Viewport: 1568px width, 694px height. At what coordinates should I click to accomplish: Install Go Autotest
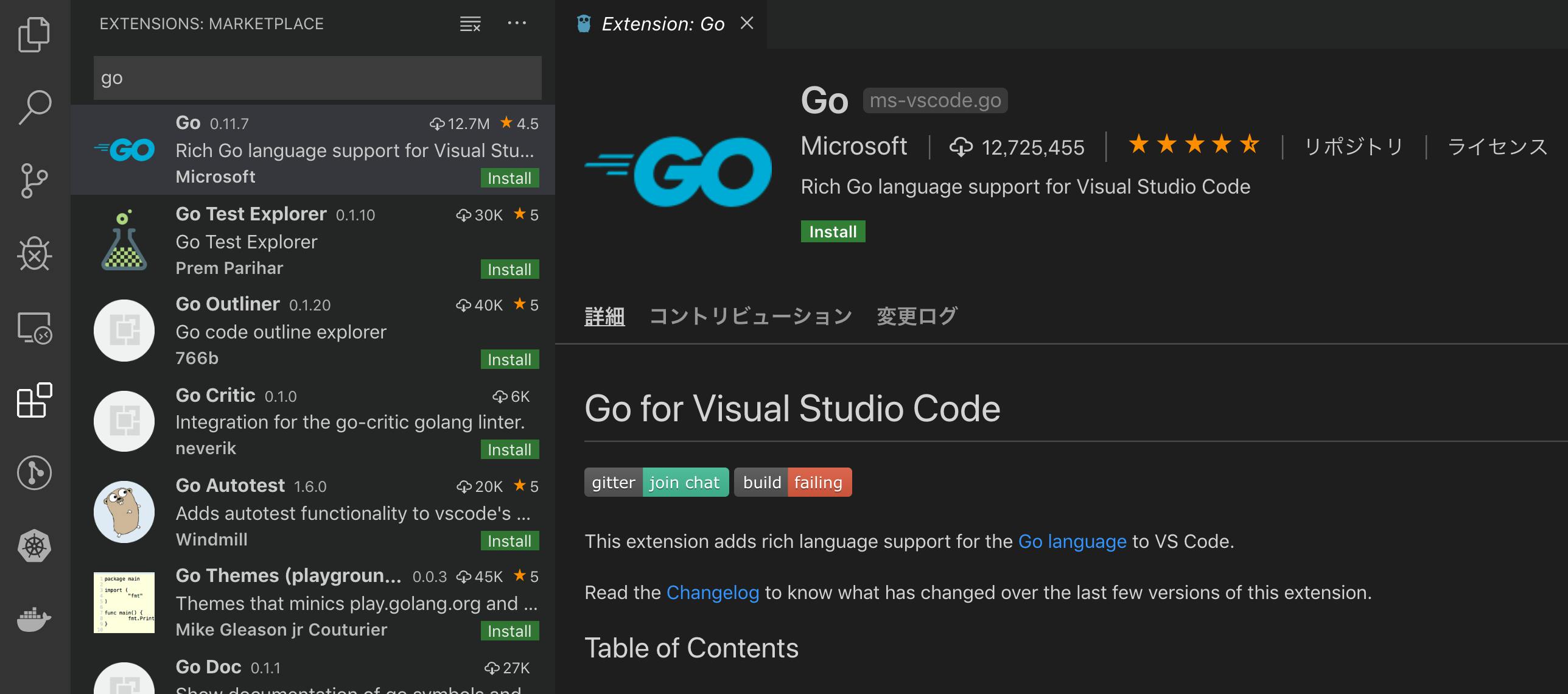coord(509,541)
